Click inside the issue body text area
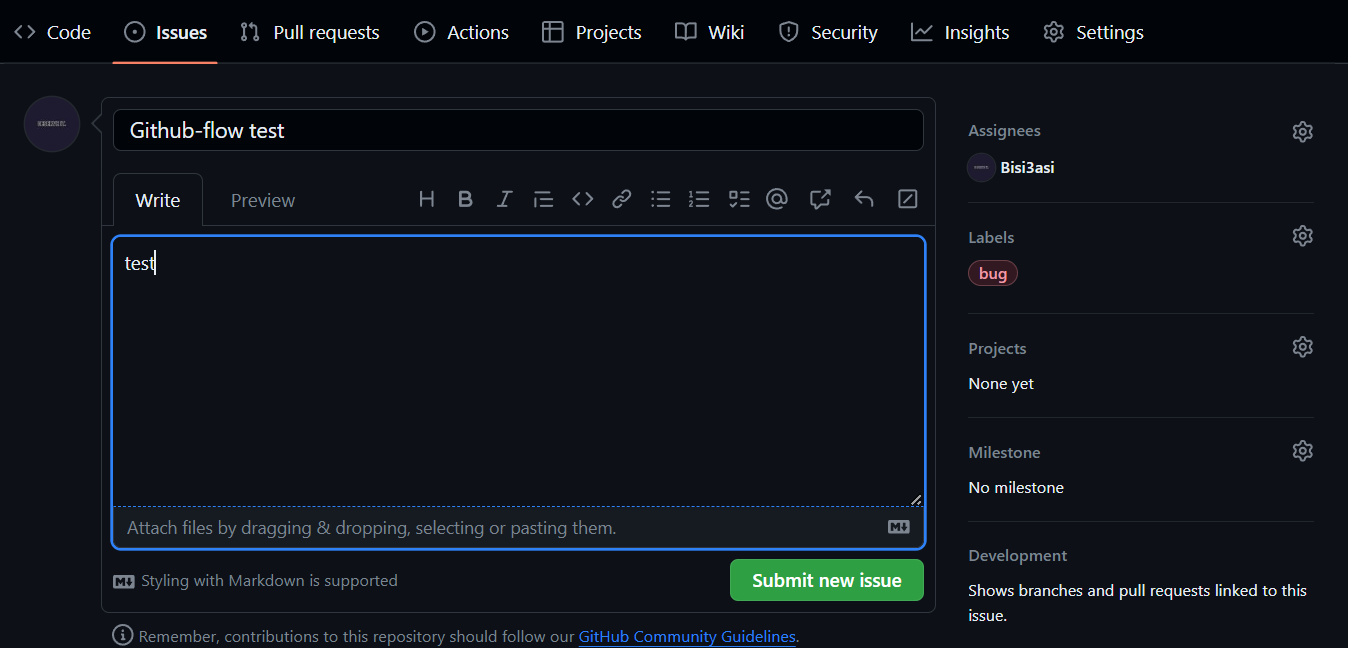 pos(518,372)
